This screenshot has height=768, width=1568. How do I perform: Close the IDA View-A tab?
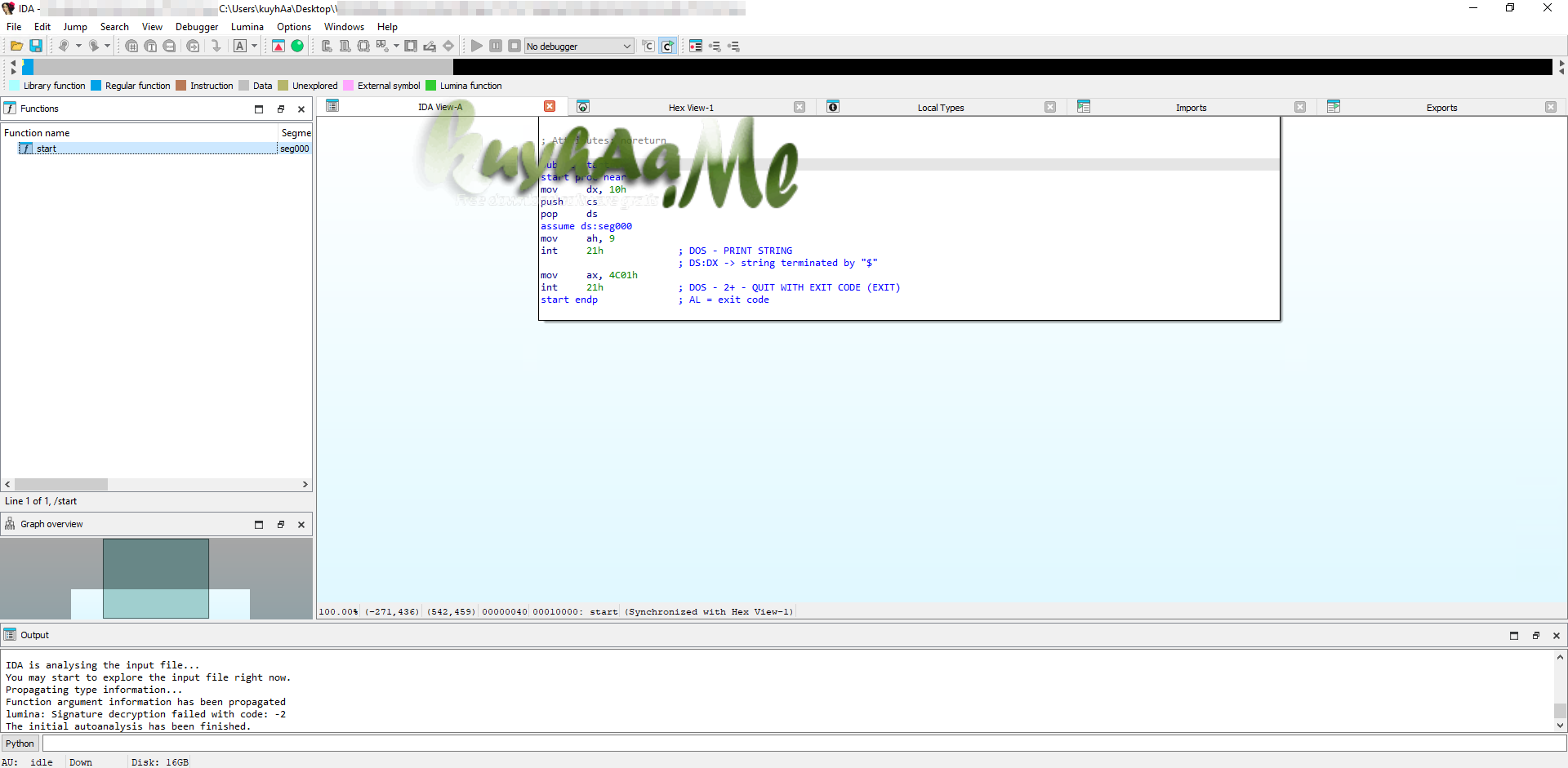550,106
